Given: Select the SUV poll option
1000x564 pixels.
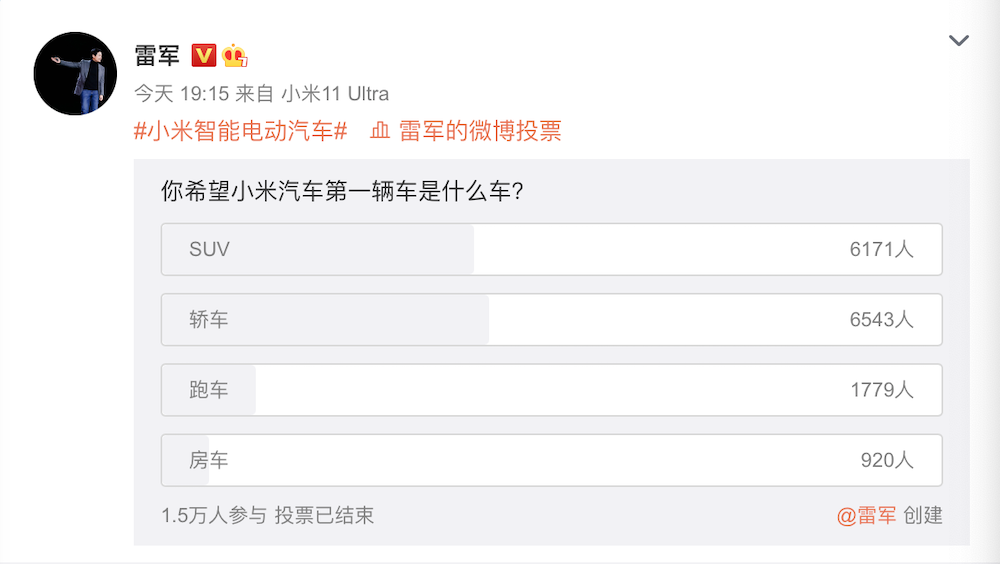Looking at the screenshot, I should click(x=551, y=249).
